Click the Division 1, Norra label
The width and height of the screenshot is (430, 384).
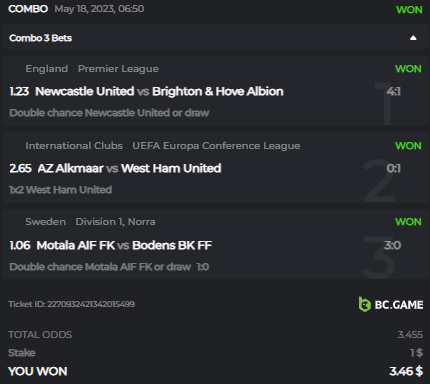tap(115, 222)
